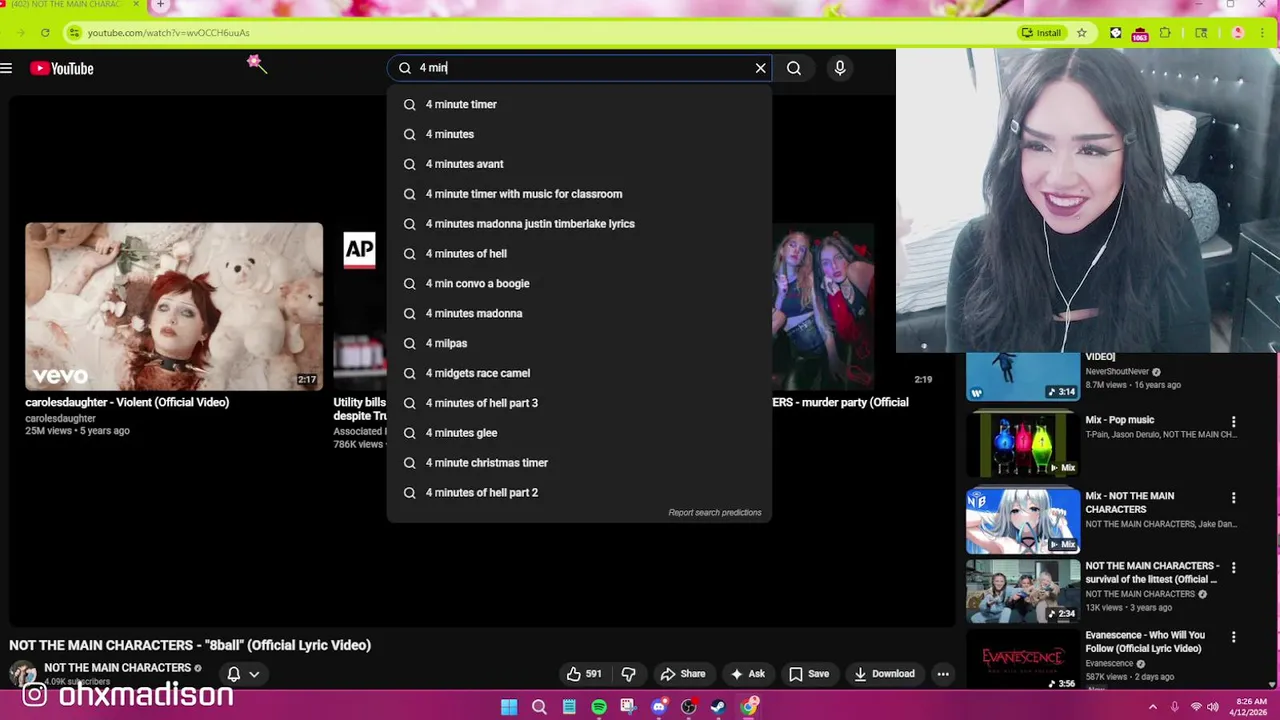This screenshot has width=1280, height=720.
Task: Open options for Mix - Pop music
Action: 1233,422
